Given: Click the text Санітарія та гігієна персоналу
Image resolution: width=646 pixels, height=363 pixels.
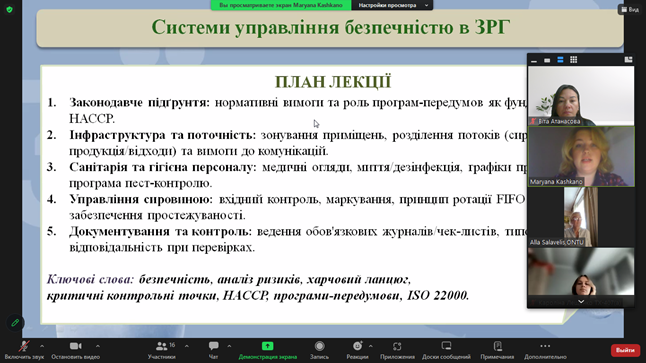Looking at the screenshot, I should click(x=163, y=167).
